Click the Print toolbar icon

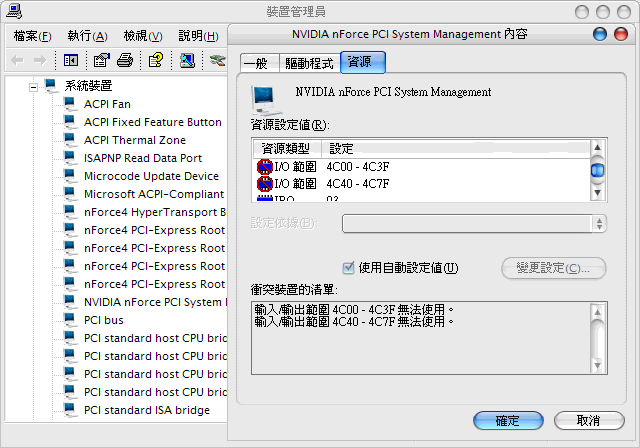[125, 60]
